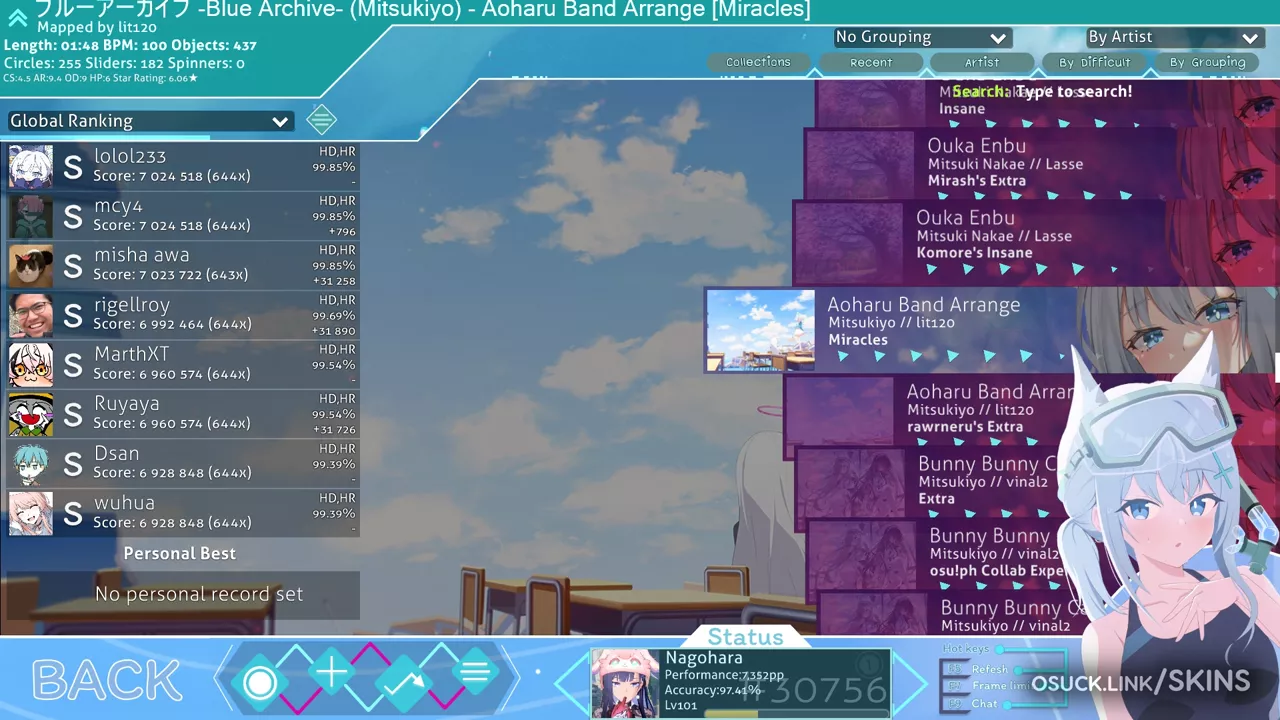1280x720 pixels.
Task: Click Nagohara's profile avatar in the Status panel
Action: (626, 684)
